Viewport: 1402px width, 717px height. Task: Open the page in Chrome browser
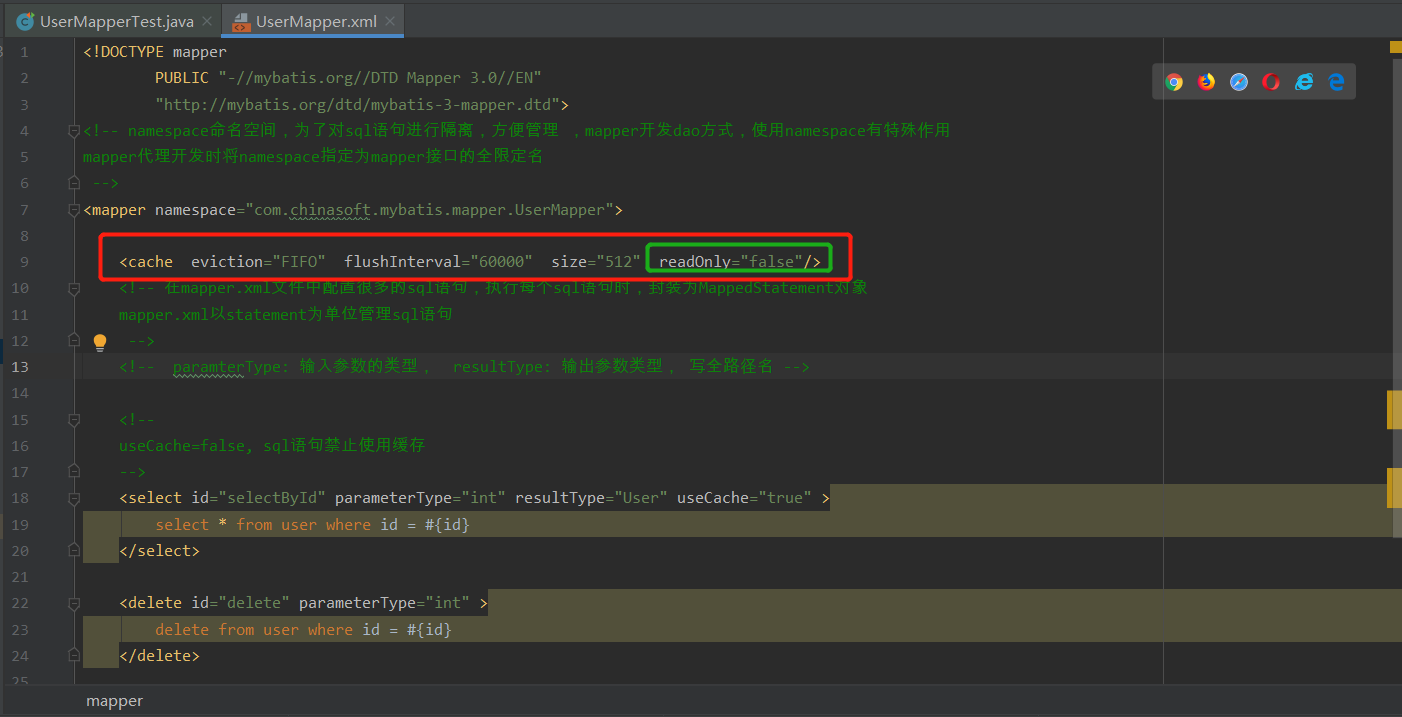(x=1173, y=82)
